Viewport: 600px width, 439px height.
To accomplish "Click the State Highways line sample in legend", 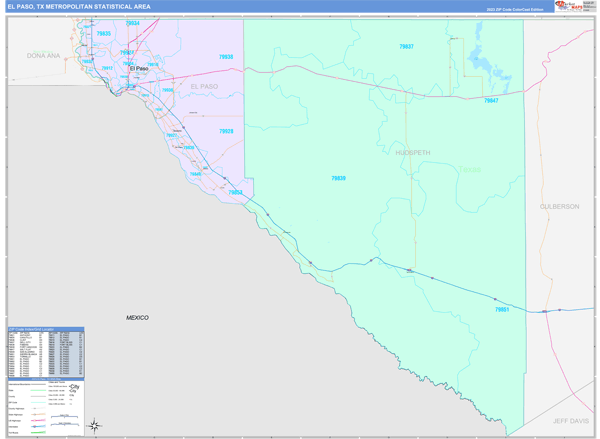I will coord(38,414).
